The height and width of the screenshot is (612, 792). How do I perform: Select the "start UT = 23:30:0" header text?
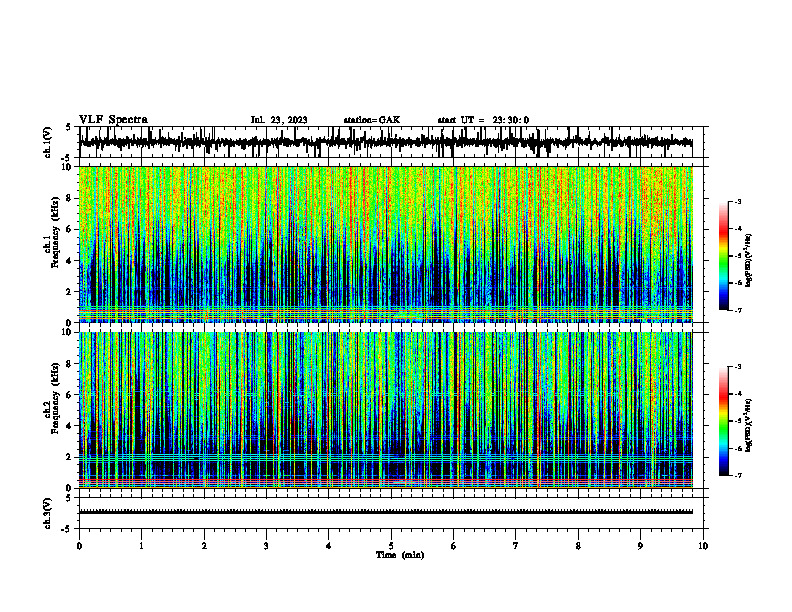(483, 120)
